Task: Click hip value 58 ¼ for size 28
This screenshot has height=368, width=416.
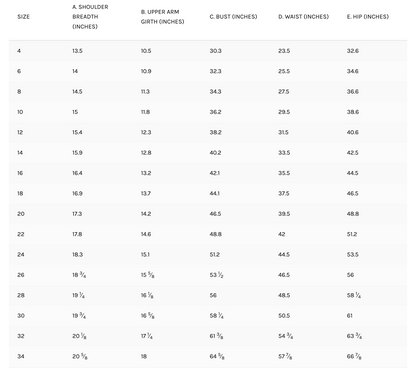Action: coord(354,295)
